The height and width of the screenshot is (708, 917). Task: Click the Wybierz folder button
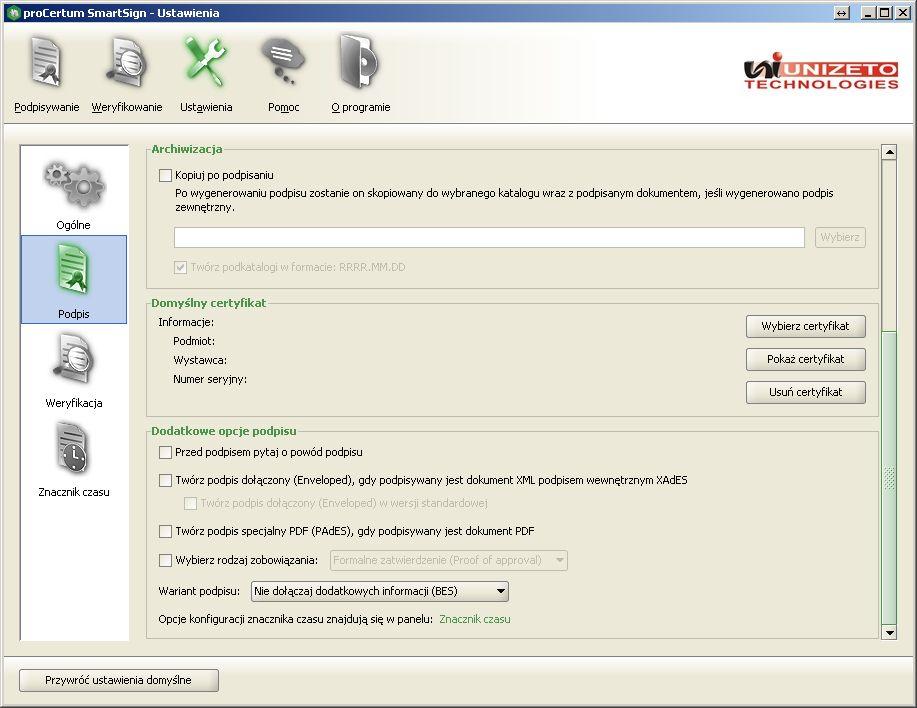point(840,237)
